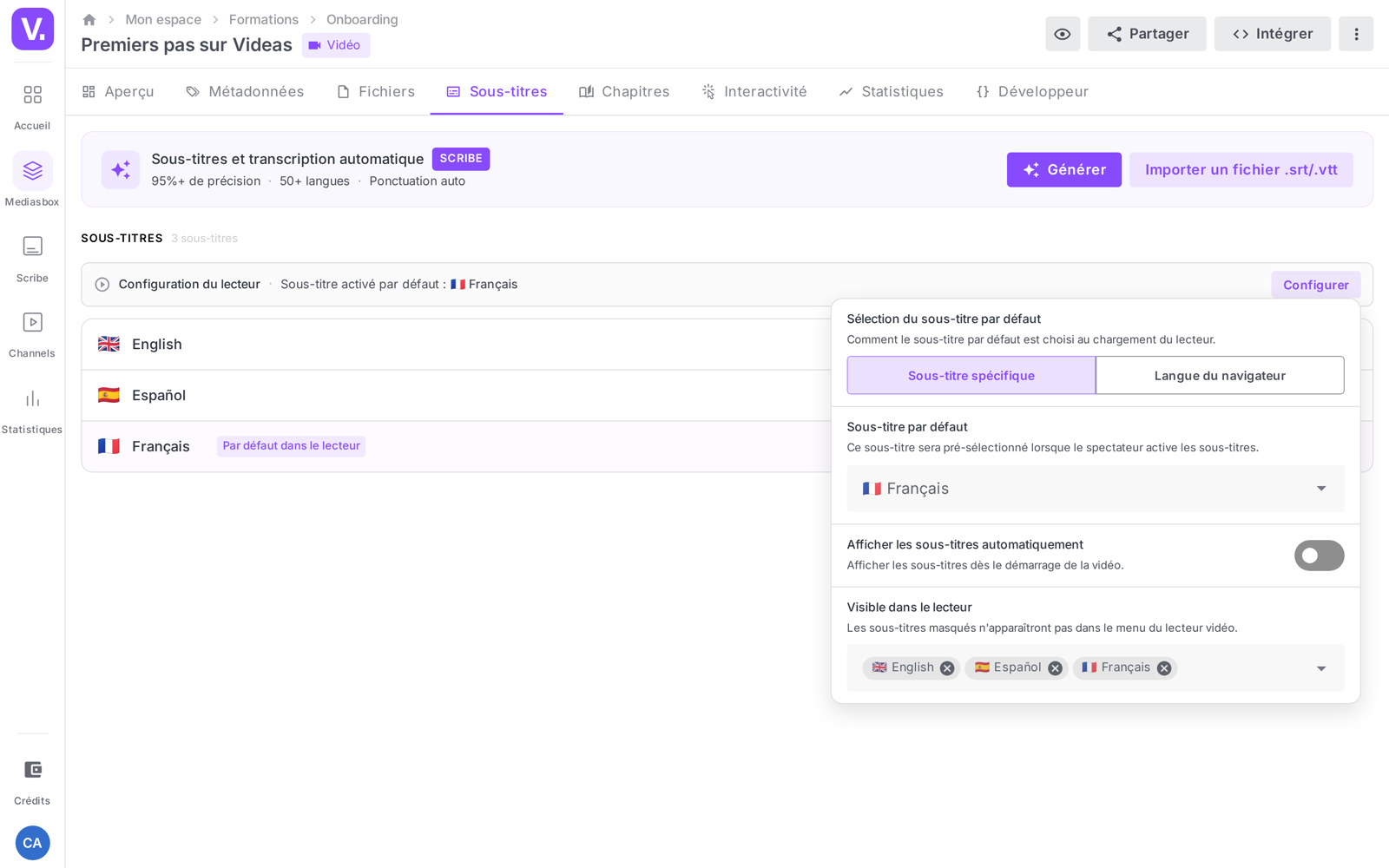Image resolution: width=1389 pixels, height=868 pixels.
Task: Open the default subtitle Français dropdown
Action: [1096, 489]
